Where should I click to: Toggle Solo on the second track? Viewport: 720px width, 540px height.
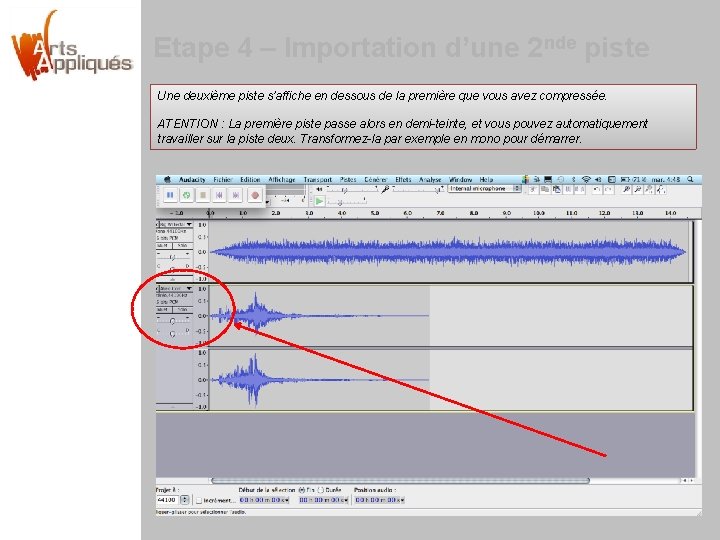tap(182, 310)
